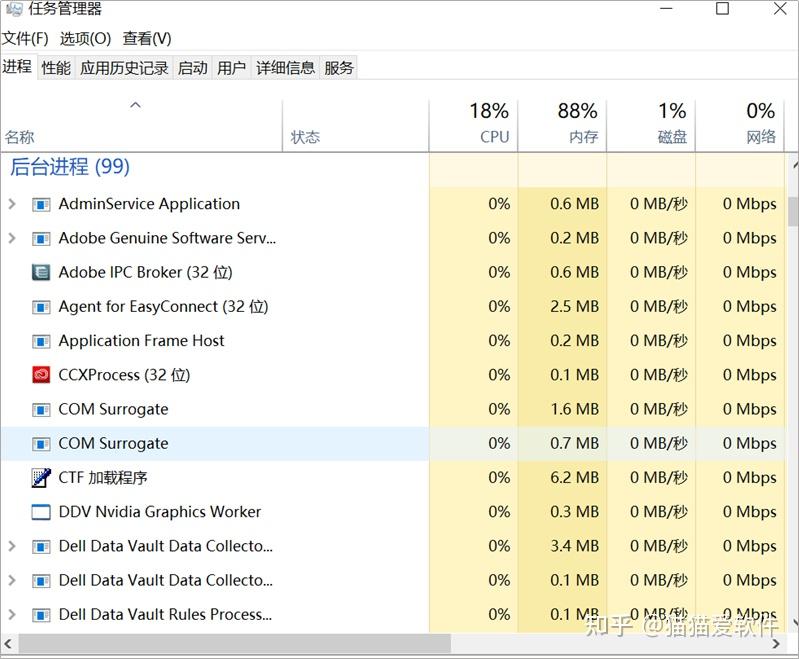Click the vertical scrollbar thumb

(x=793, y=210)
